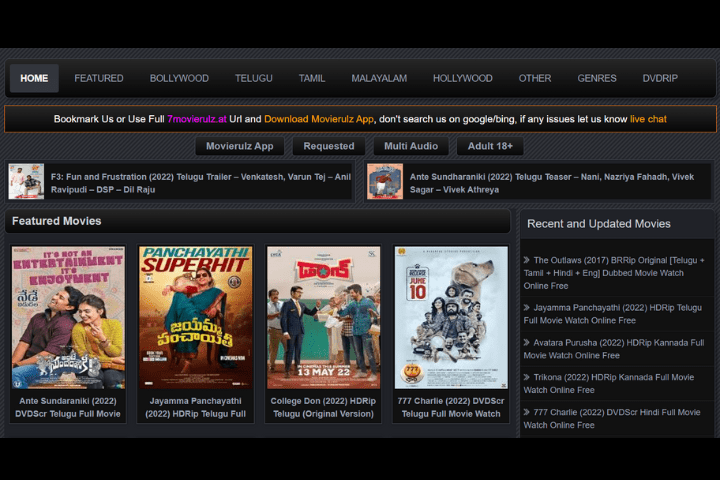This screenshot has height=480, width=720.
Task: Open the GENRES menu
Action: [597, 78]
